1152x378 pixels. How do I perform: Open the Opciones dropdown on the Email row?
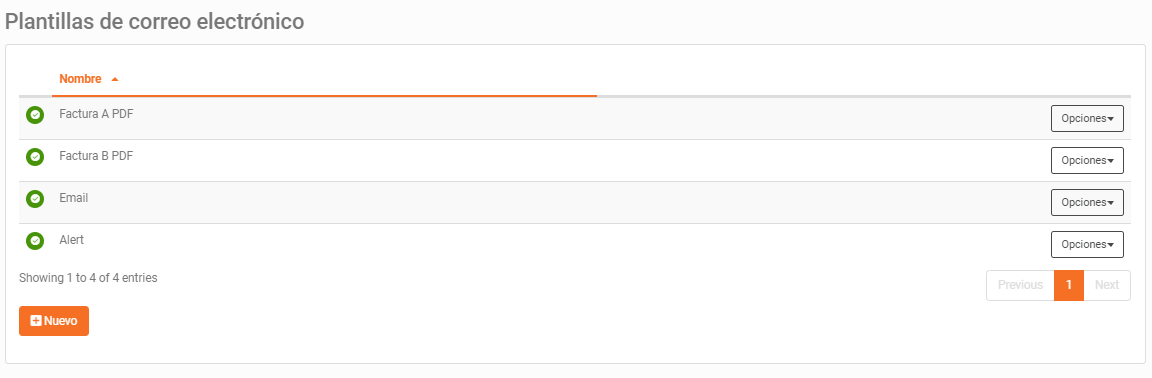coord(1087,202)
